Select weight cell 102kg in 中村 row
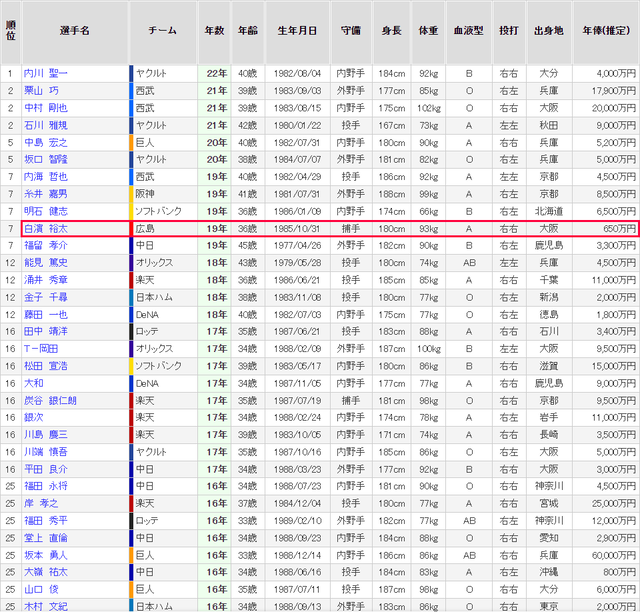Viewport: 640px width, 612px height. 429,108
